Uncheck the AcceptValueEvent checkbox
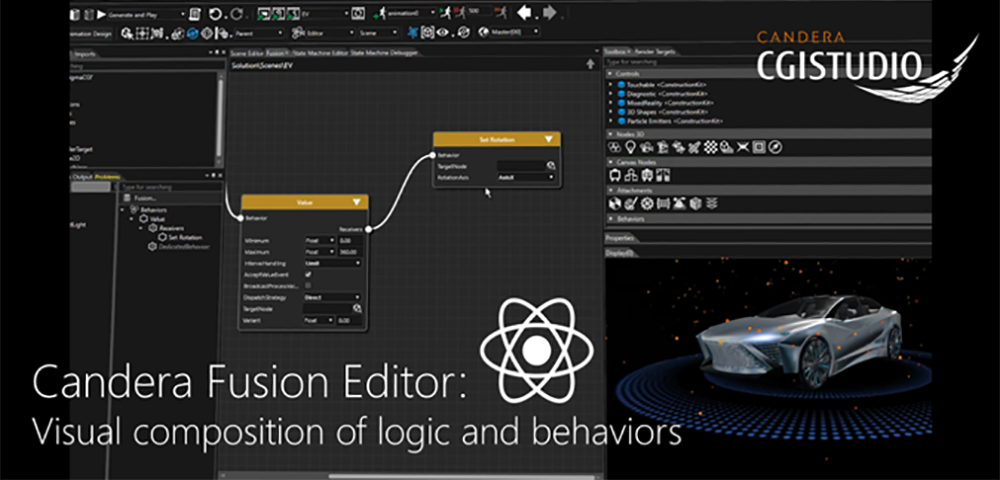The width and height of the screenshot is (1000, 480). pos(308,273)
